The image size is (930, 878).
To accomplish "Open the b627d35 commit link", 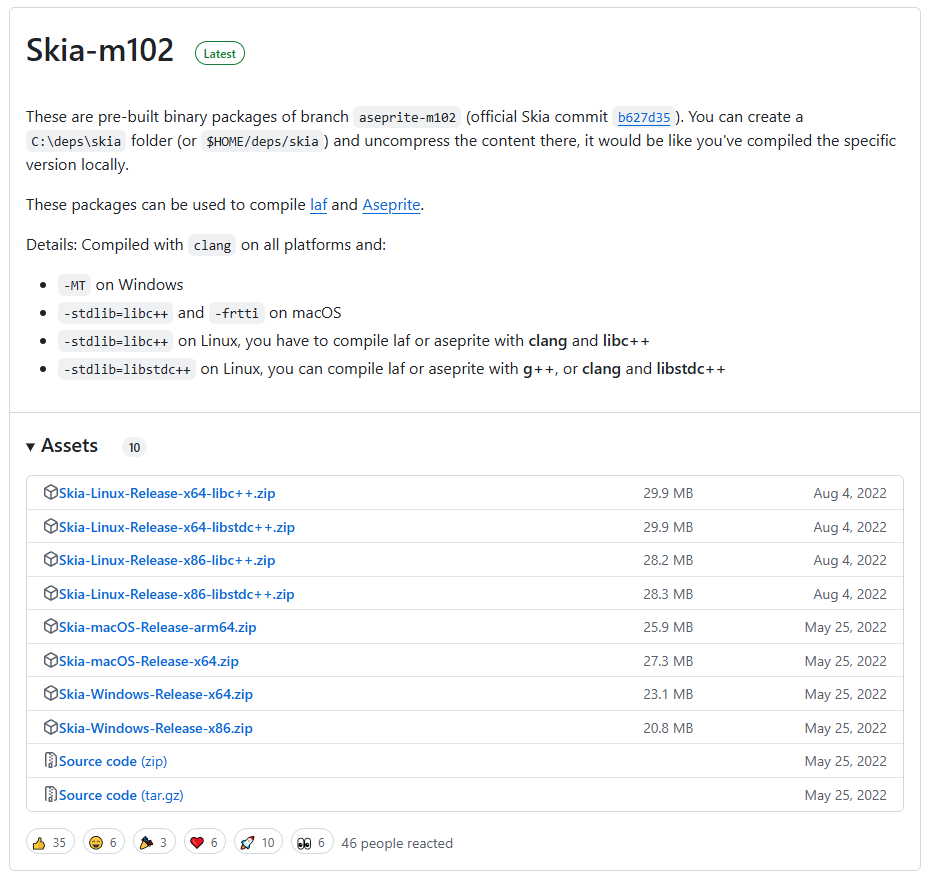I will coord(644,117).
